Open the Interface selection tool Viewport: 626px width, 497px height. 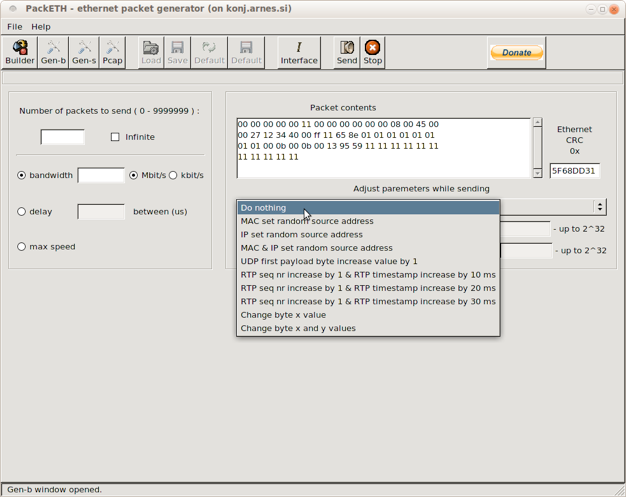point(299,53)
